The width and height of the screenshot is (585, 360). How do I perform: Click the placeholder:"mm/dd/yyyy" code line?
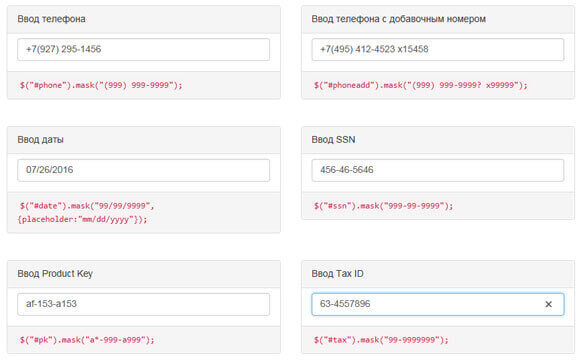(82, 219)
